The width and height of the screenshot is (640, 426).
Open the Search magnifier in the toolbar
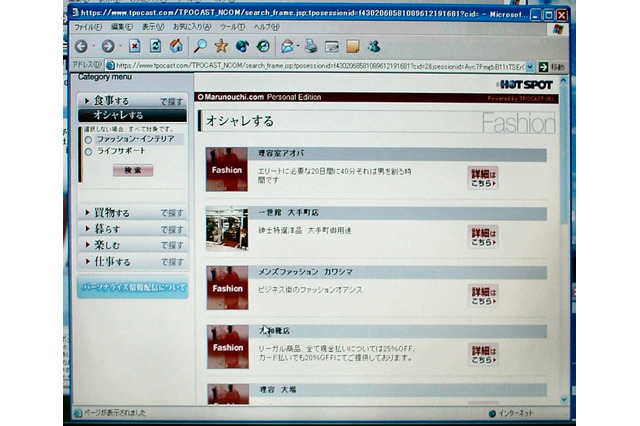point(200,46)
